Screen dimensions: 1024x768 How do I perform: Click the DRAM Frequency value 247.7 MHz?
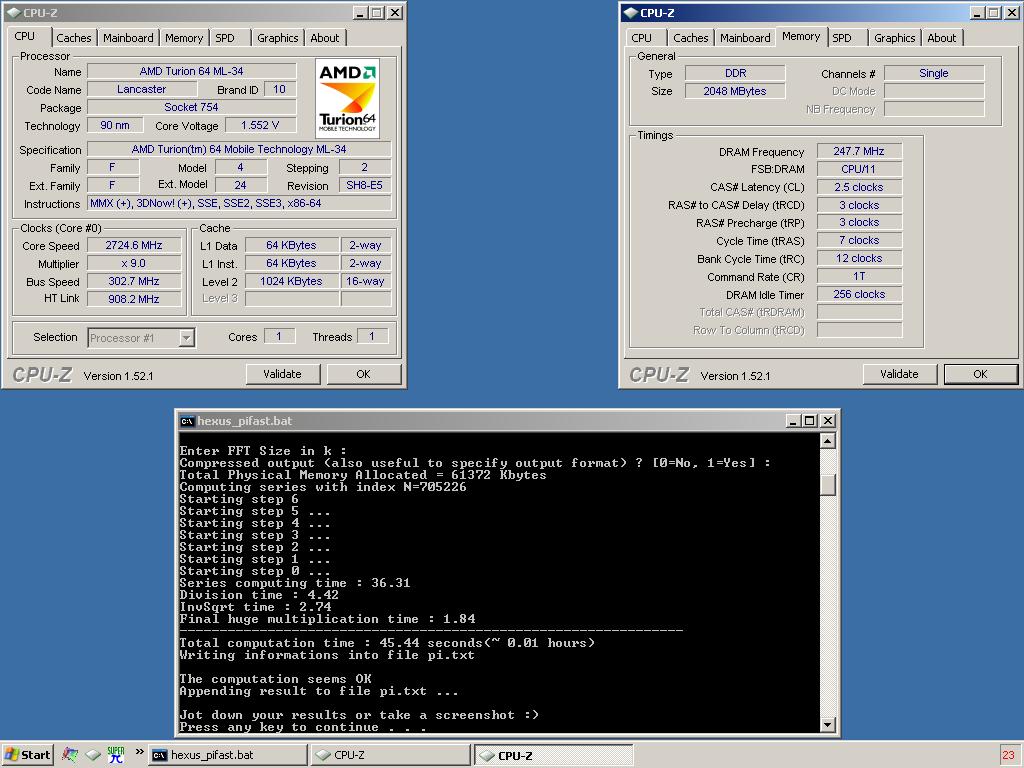click(859, 152)
